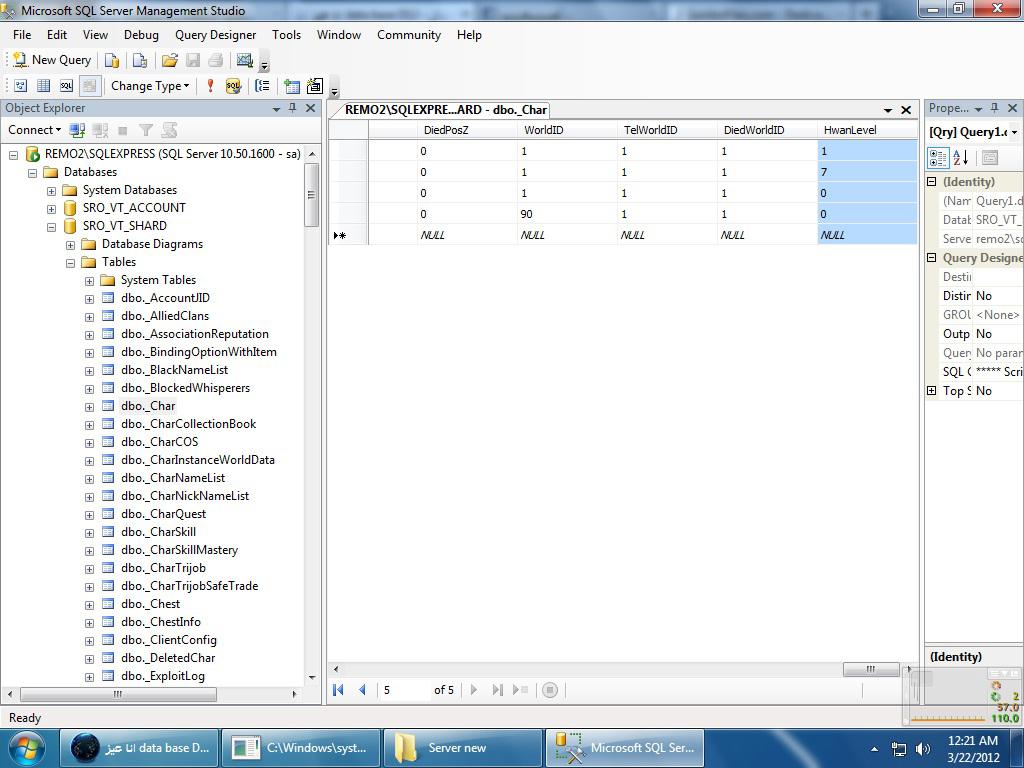1024x768 pixels.
Task: Collapse Query Designer section in Properties
Action: pyautogui.click(x=932, y=257)
